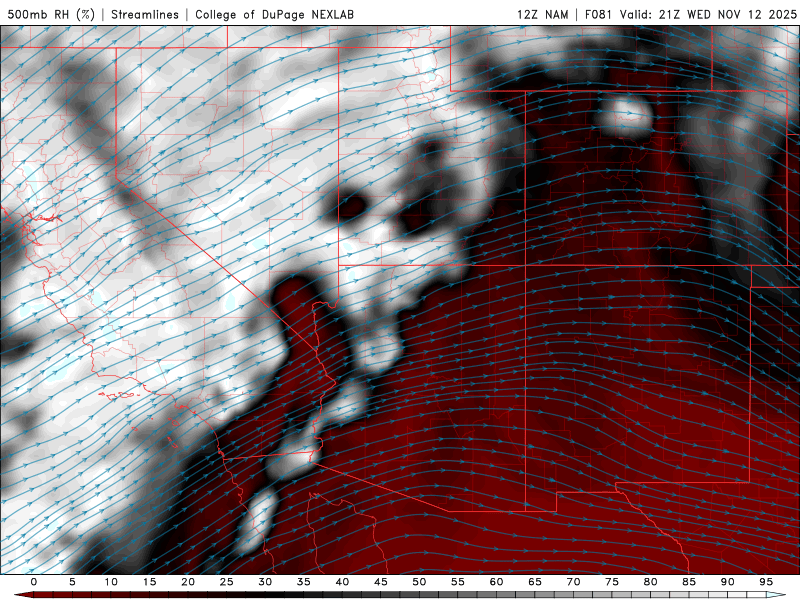Viewport: 800px width, 600px height.
Task: Click the "Valid: 21Z WED NOV 12 2025" text
Action: point(708,14)
